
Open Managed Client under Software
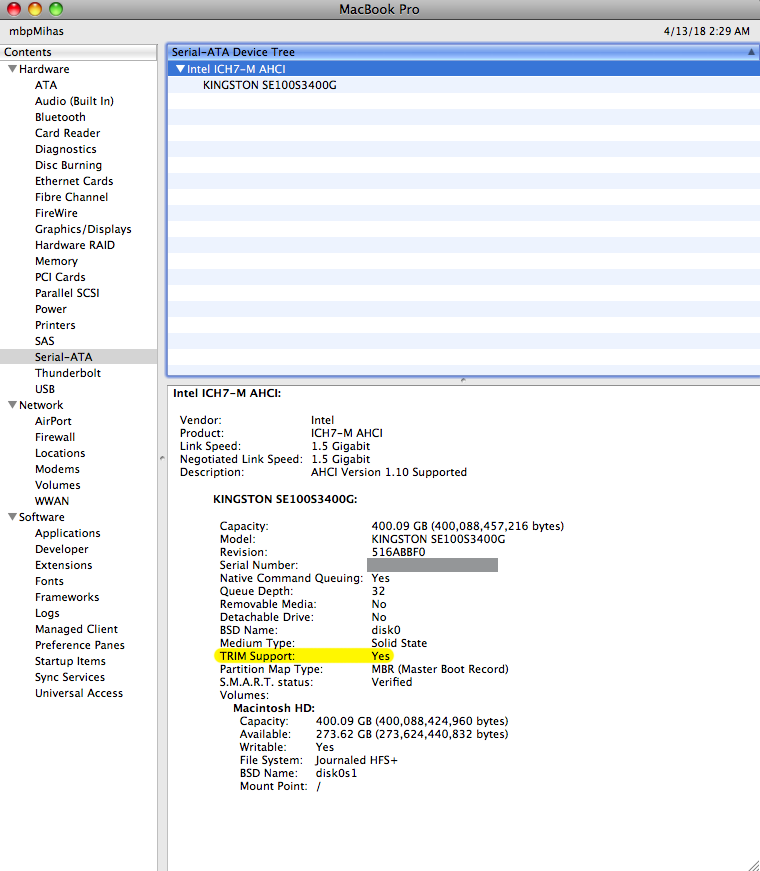click(x=77, y=629)
